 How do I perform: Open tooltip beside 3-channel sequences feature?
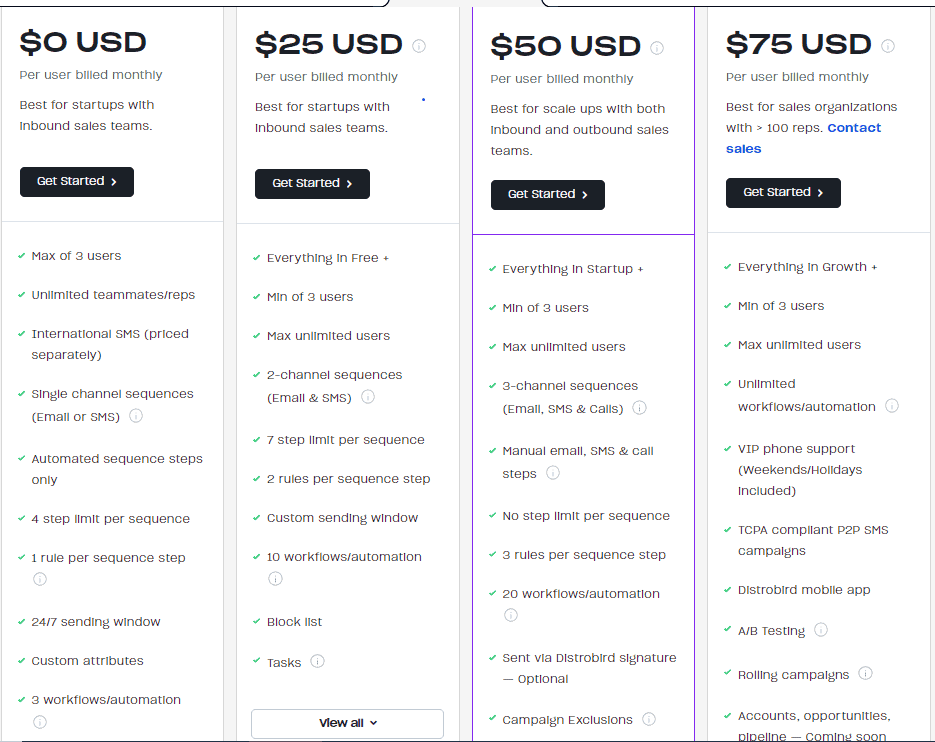(x=640, y=408)
